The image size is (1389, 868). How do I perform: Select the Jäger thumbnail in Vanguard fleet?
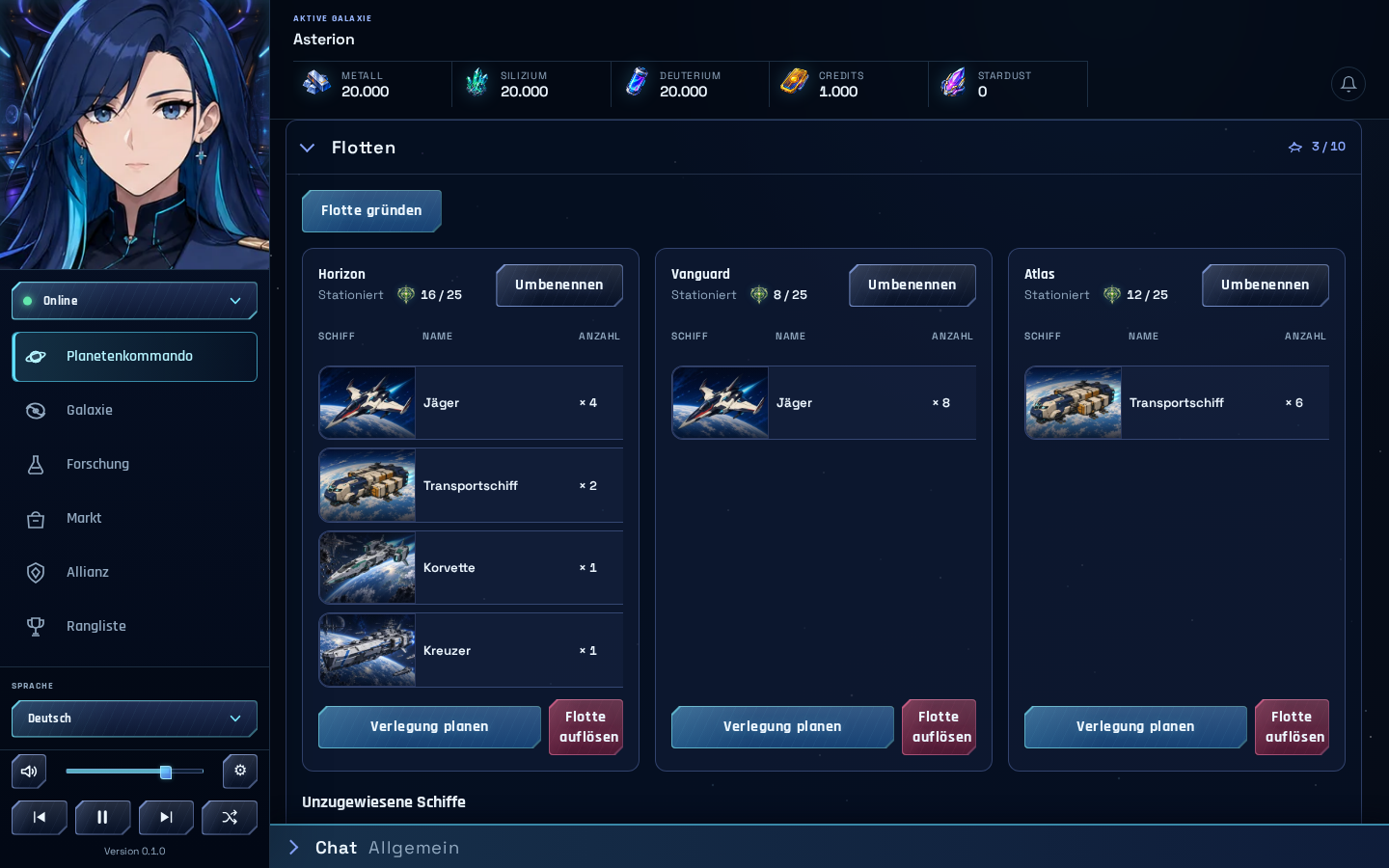pyautogui.click(x=721, y=403)
